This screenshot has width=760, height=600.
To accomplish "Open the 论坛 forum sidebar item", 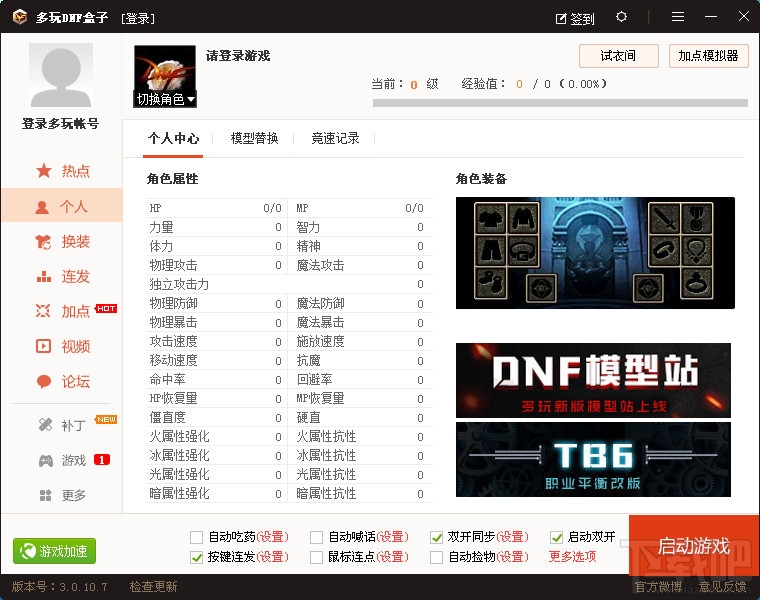I will [63, 381].
